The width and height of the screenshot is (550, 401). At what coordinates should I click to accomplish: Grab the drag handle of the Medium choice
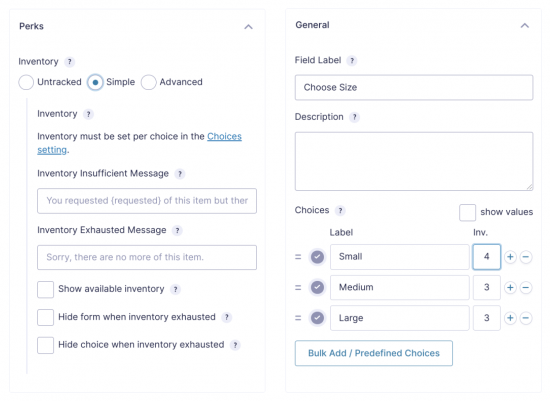click(298, 288)
